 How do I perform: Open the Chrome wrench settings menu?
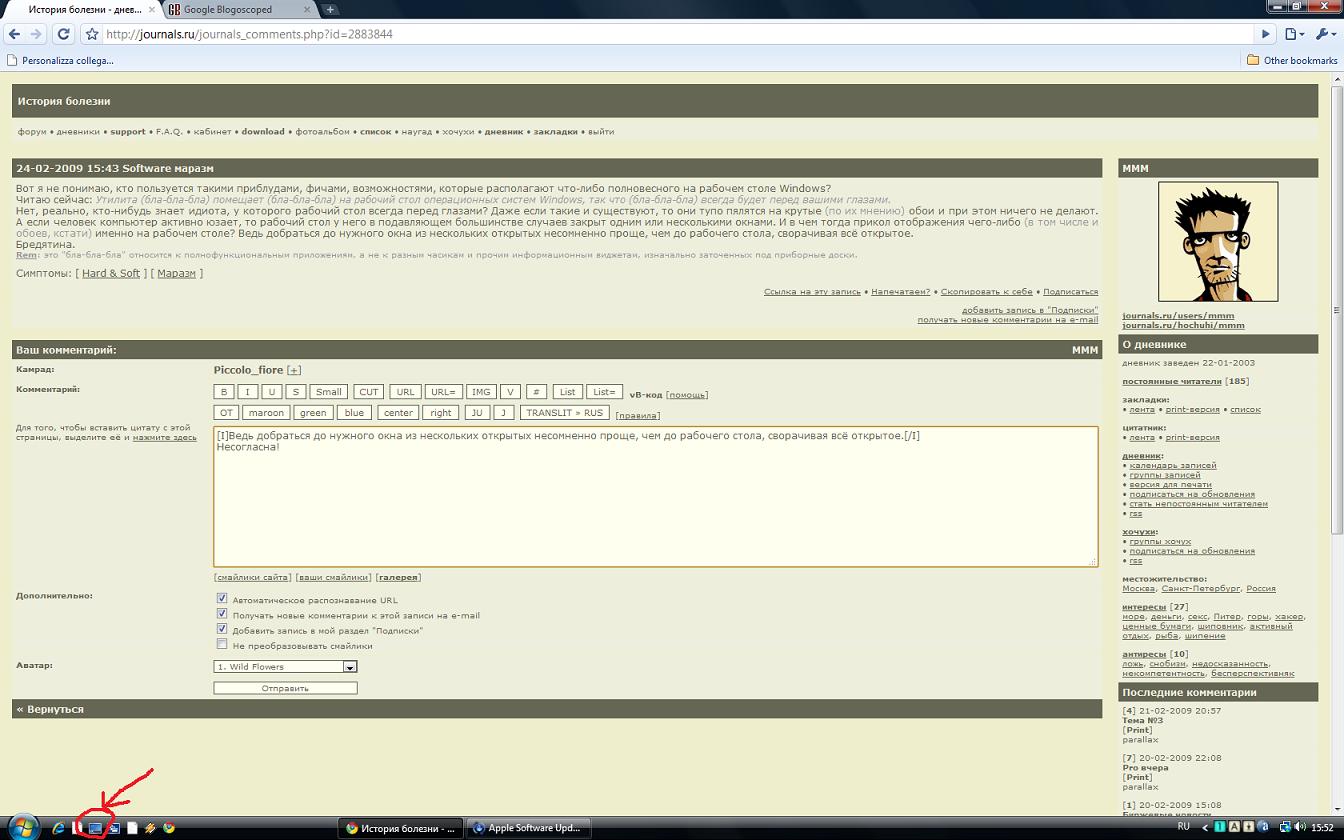coord(1324,34)
